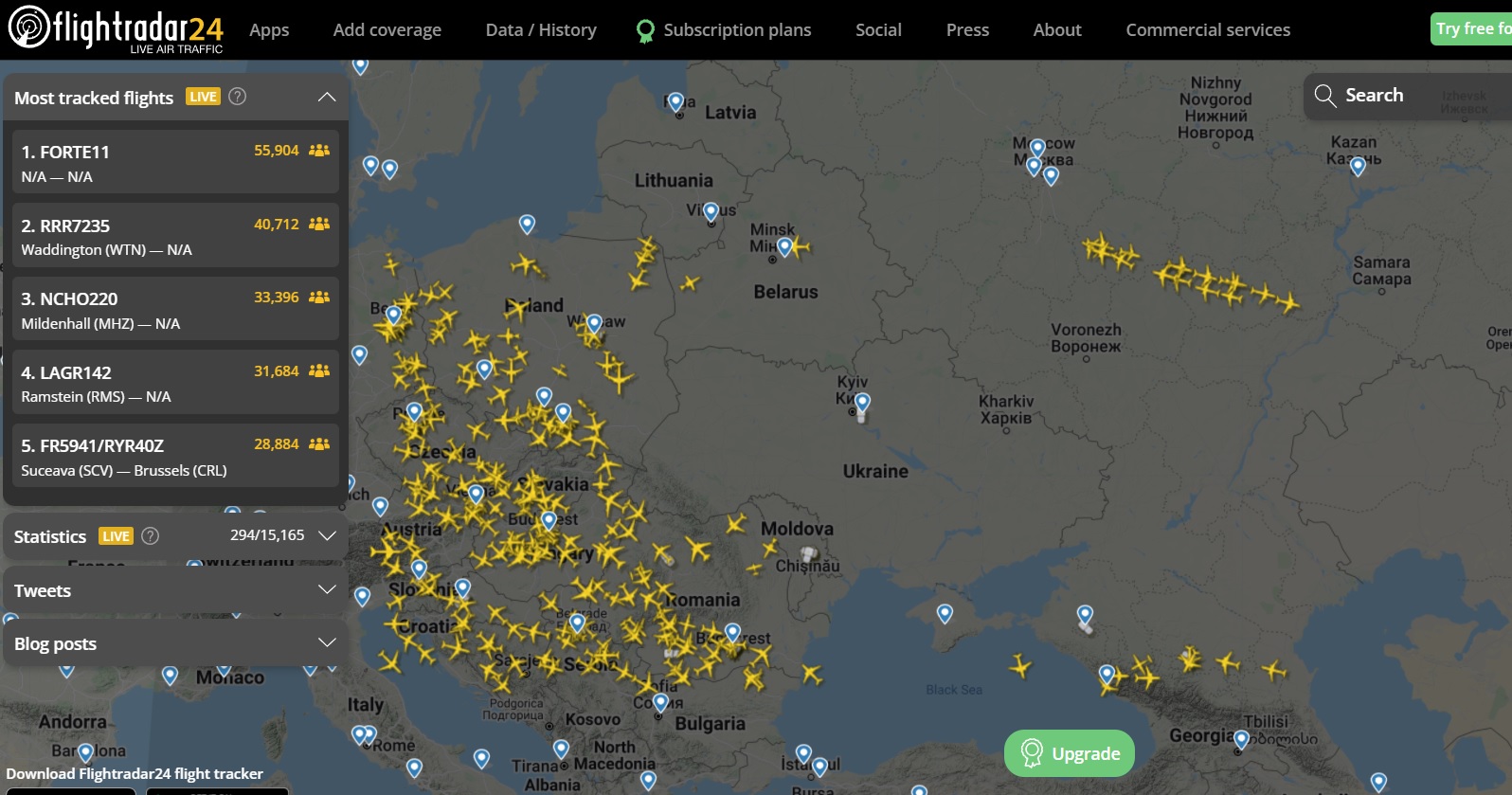
Task: Select grey aircraft near Chișinău
Action: tap(808, 553)
